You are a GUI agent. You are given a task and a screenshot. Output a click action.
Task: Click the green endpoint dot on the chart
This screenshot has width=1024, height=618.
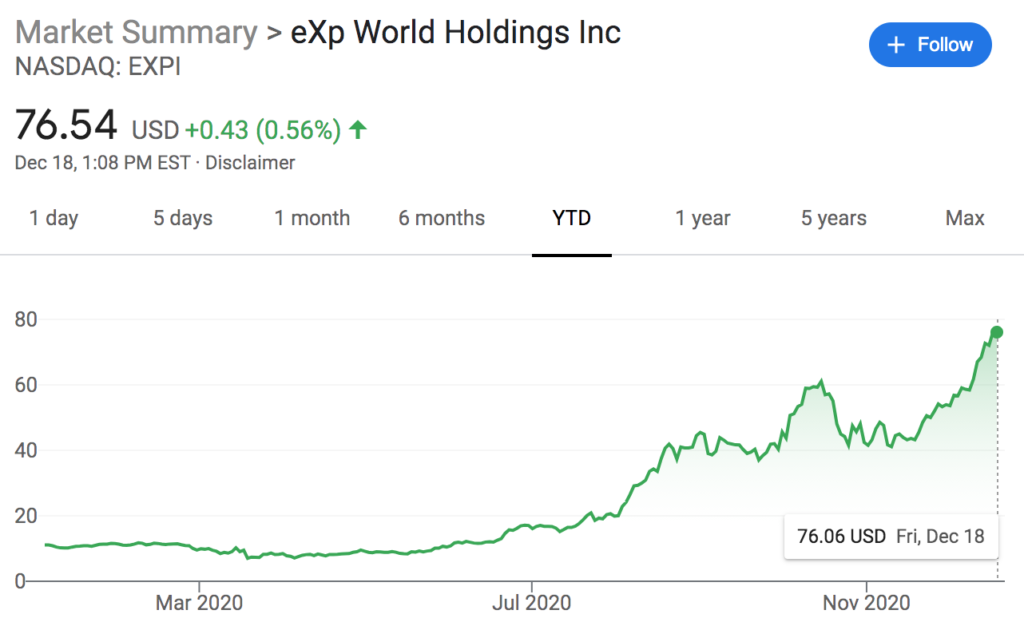pos(996,332)
